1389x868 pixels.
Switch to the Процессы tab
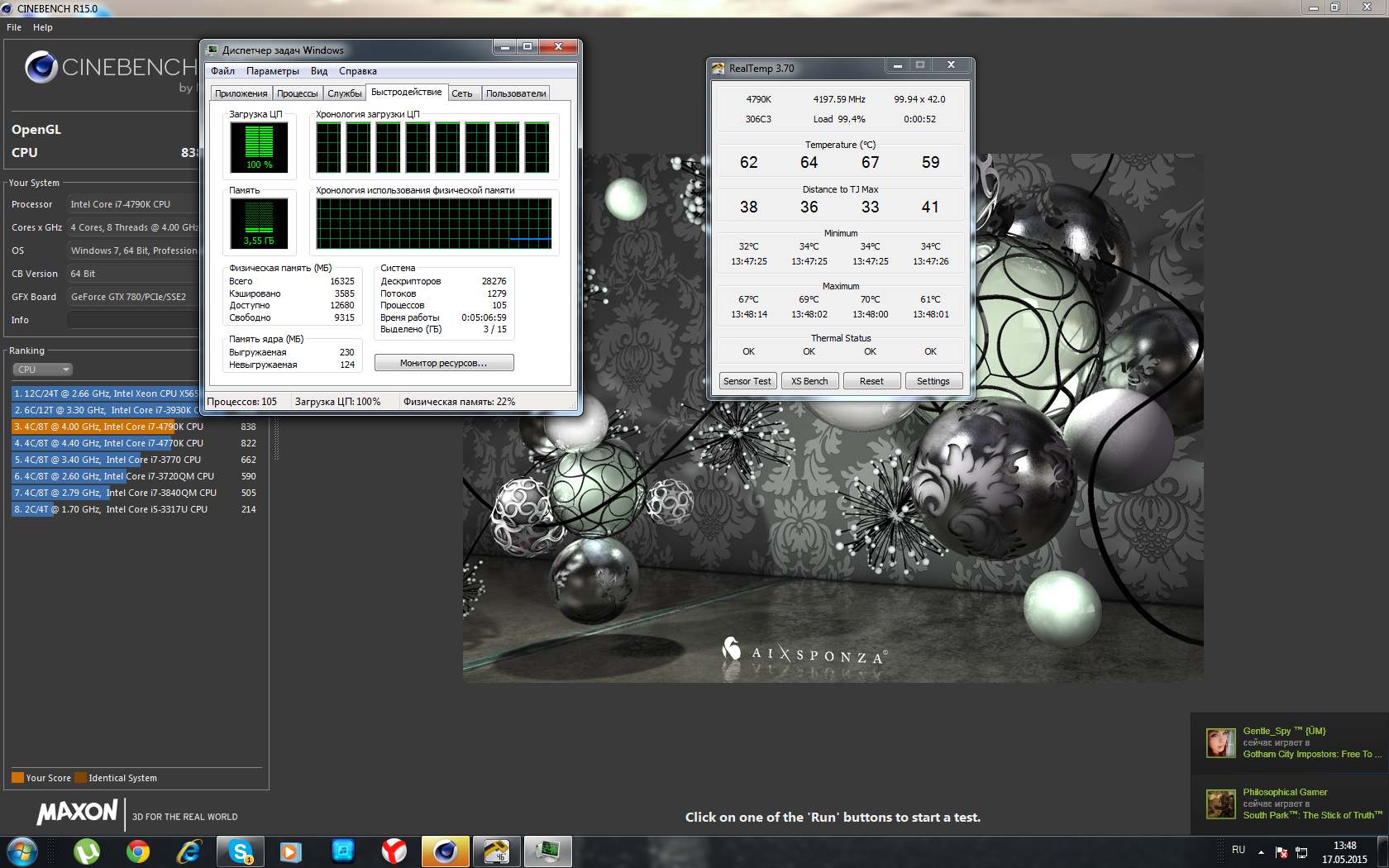[297, 93]
